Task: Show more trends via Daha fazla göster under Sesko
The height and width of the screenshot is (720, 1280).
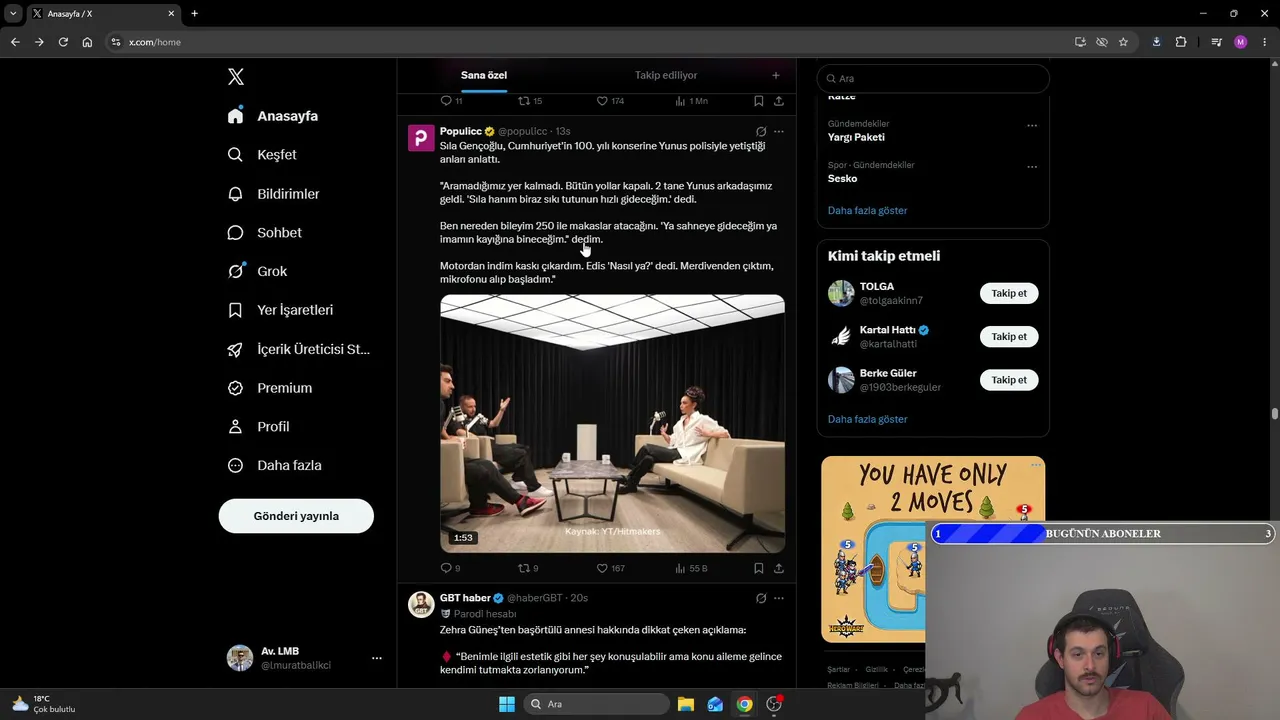Action: tap(867, 211)
